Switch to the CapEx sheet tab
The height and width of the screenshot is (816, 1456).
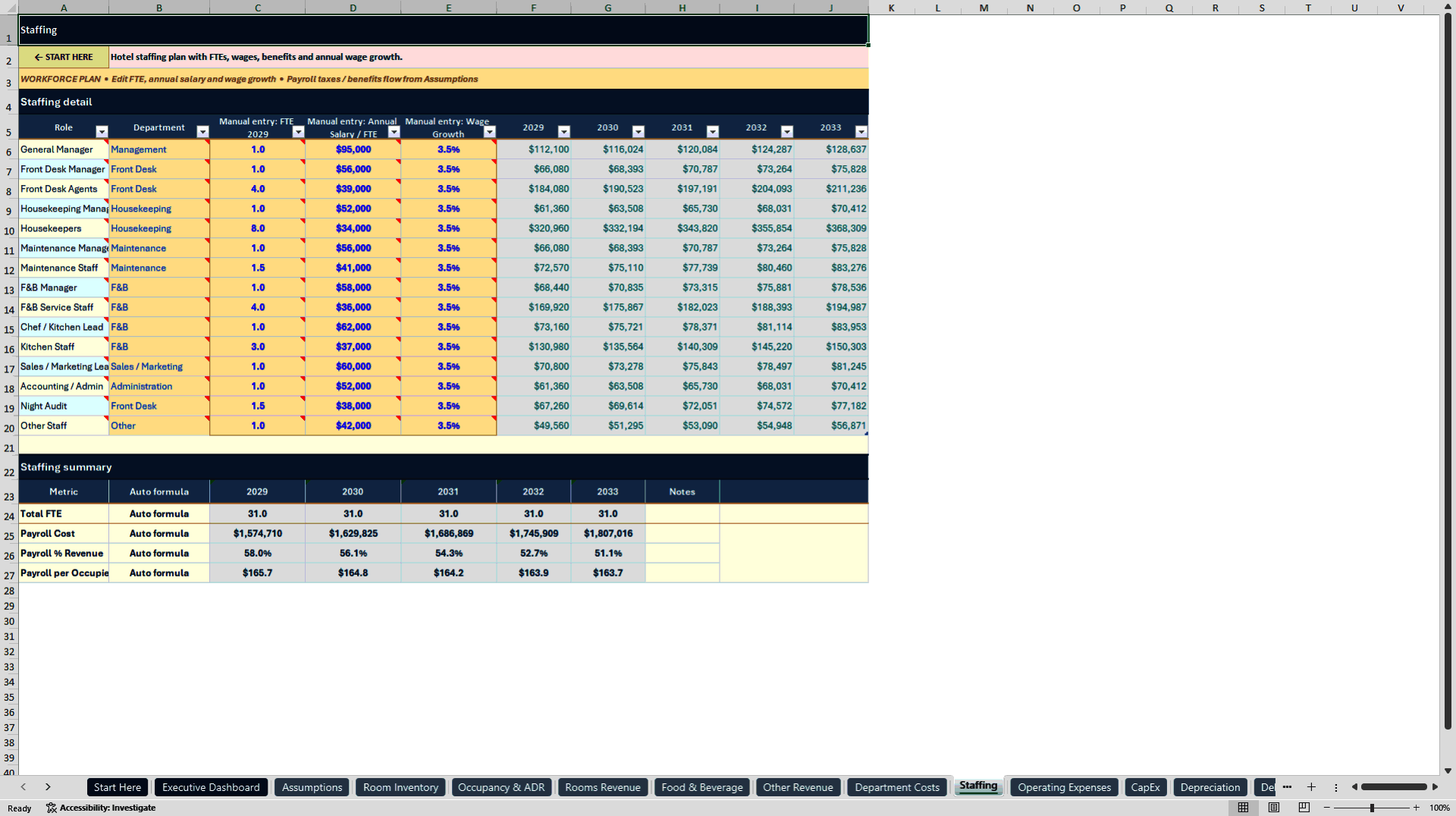[1145, 787]
